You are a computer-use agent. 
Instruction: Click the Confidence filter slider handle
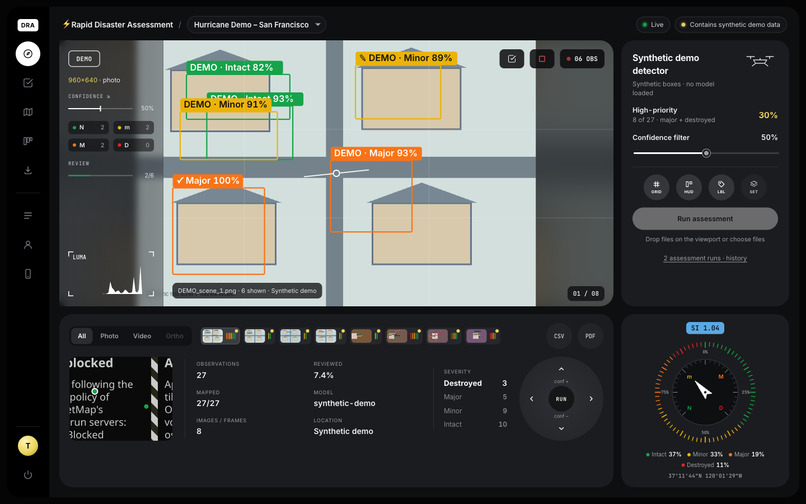point(706,153)
